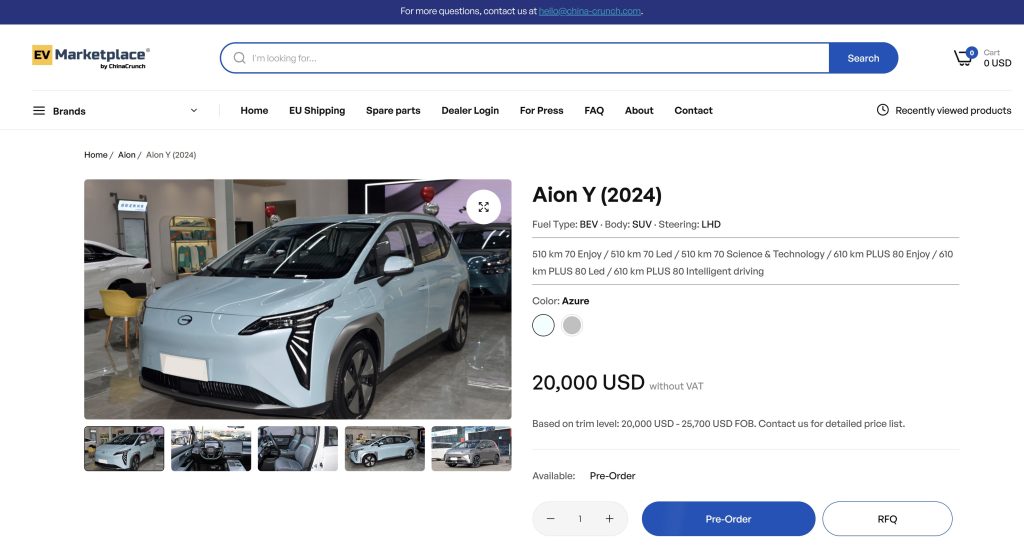Image resolution: width=1024 pixels, height=550 pixels.
Task: Click the Search button
Action: coord(863,58)
